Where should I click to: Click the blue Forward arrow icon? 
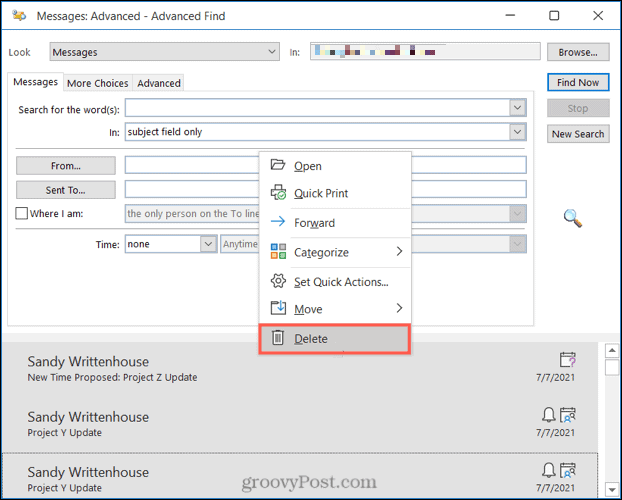278,222
